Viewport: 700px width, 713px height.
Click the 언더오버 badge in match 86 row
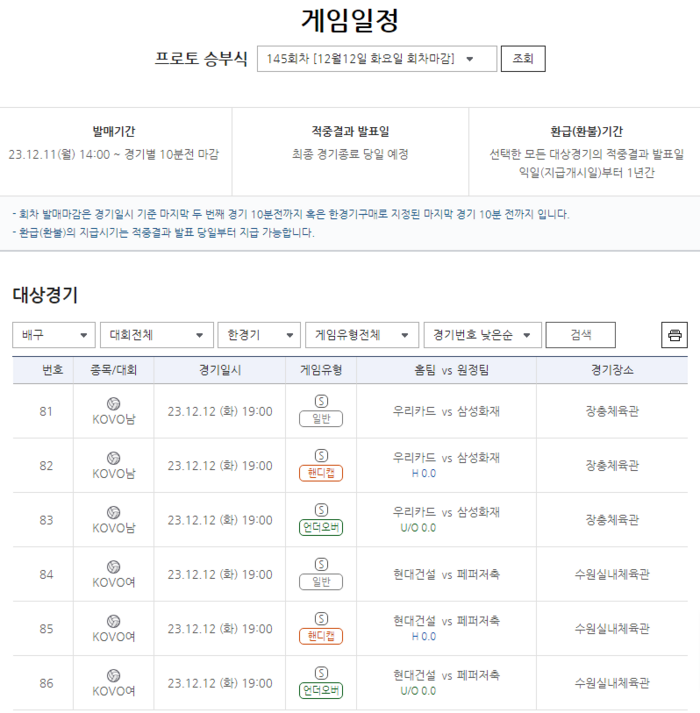[321, 690]
